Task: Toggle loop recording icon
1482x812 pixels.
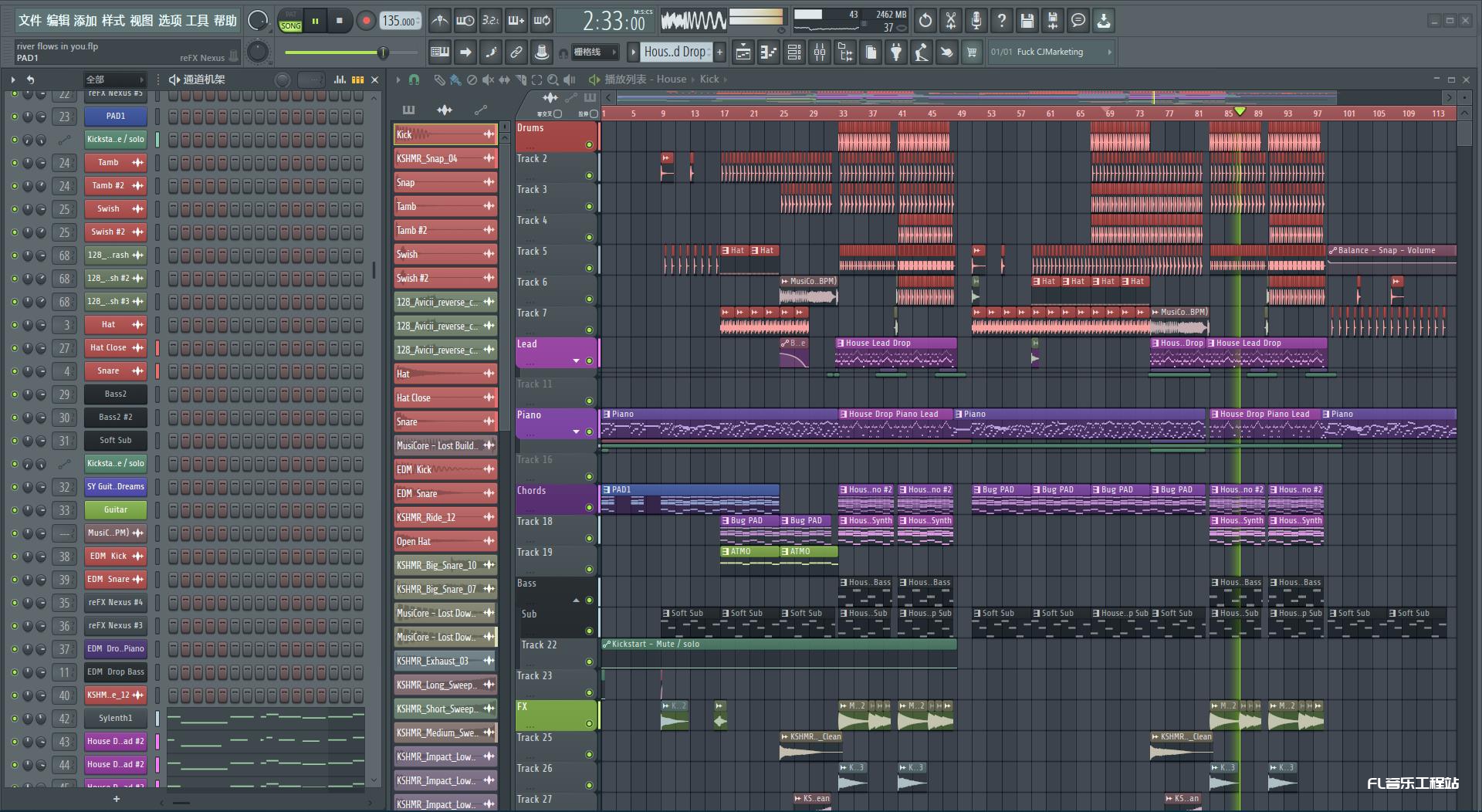Action: pos(543,21)
